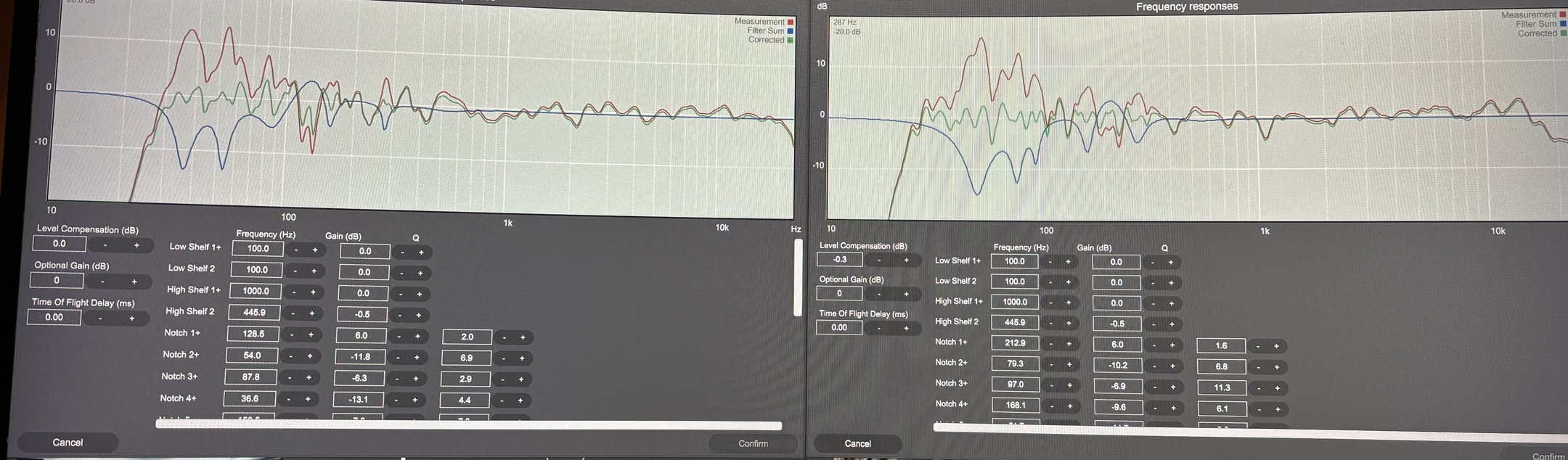Image resolution: width=1568 pixels, height=460 pixels.
Task: Click the blue Filter Sum legend swatch in left graph
Action: (791, 31)
